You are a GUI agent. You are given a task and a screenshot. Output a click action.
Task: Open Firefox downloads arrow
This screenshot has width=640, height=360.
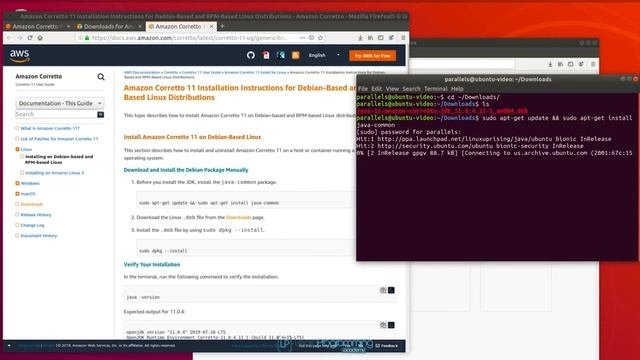360,38
